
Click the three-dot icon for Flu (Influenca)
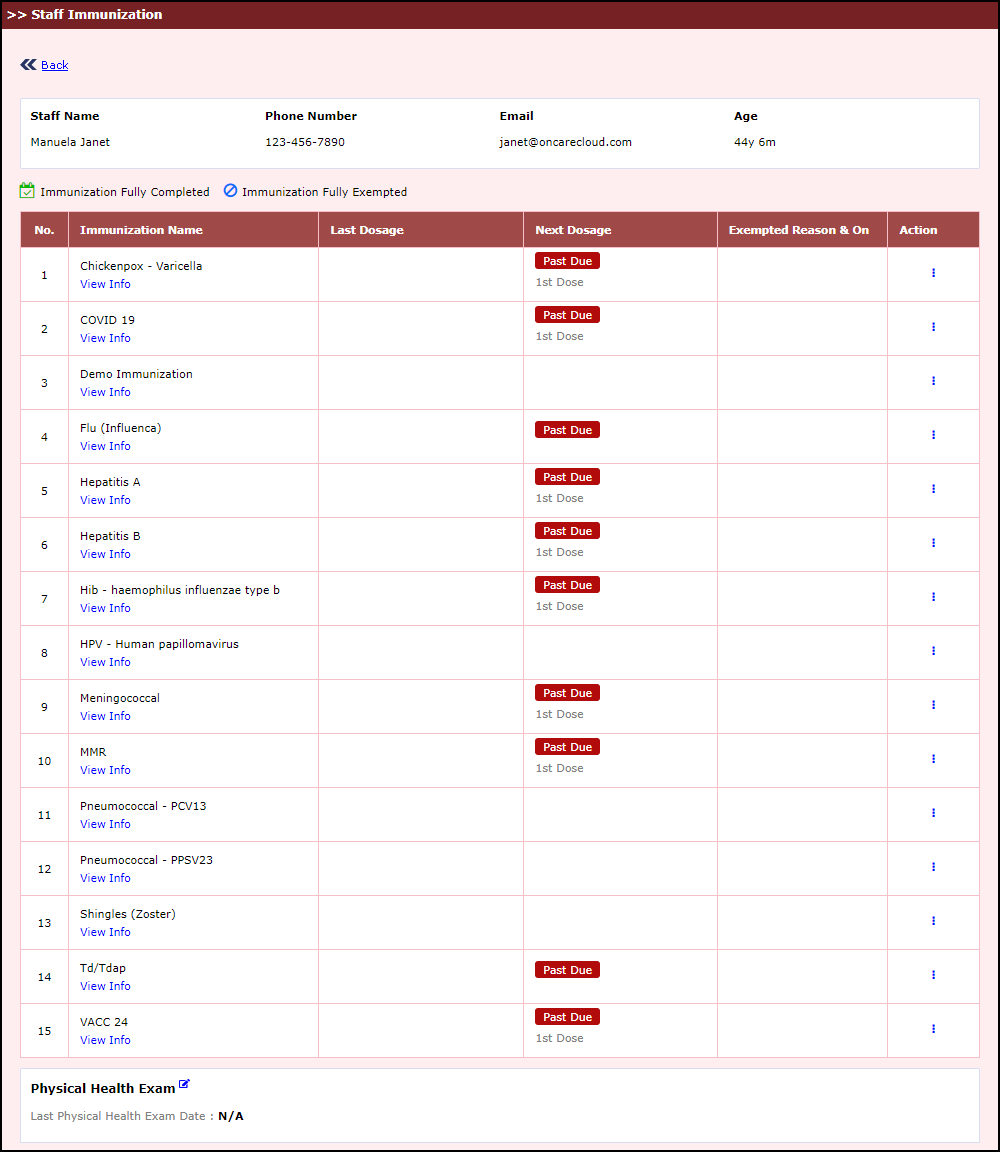tap(933, 435)
